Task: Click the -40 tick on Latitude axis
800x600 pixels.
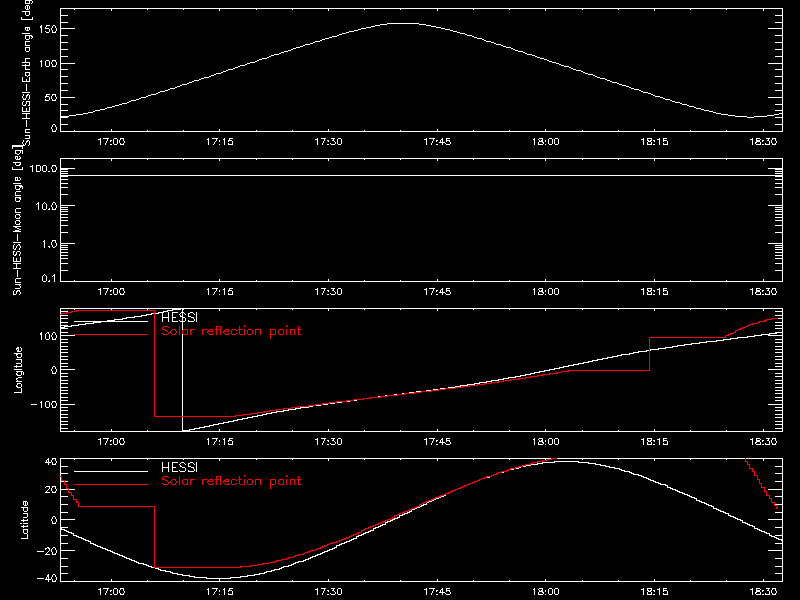Action: tap(47, 578)
